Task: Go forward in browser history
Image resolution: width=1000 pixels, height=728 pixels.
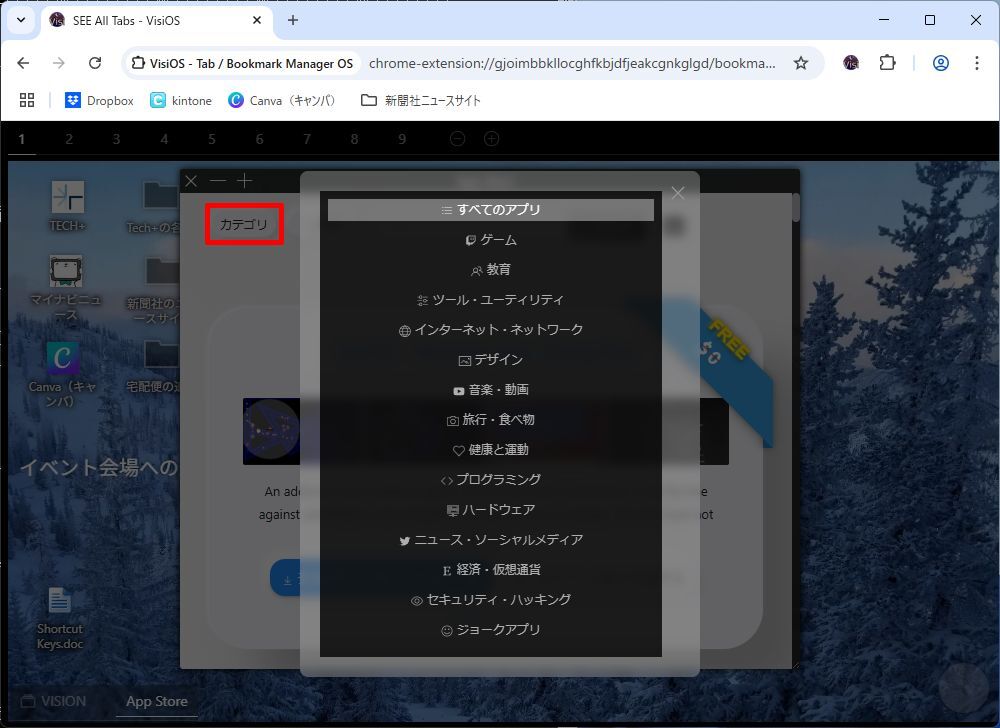Action: point(59,62)
